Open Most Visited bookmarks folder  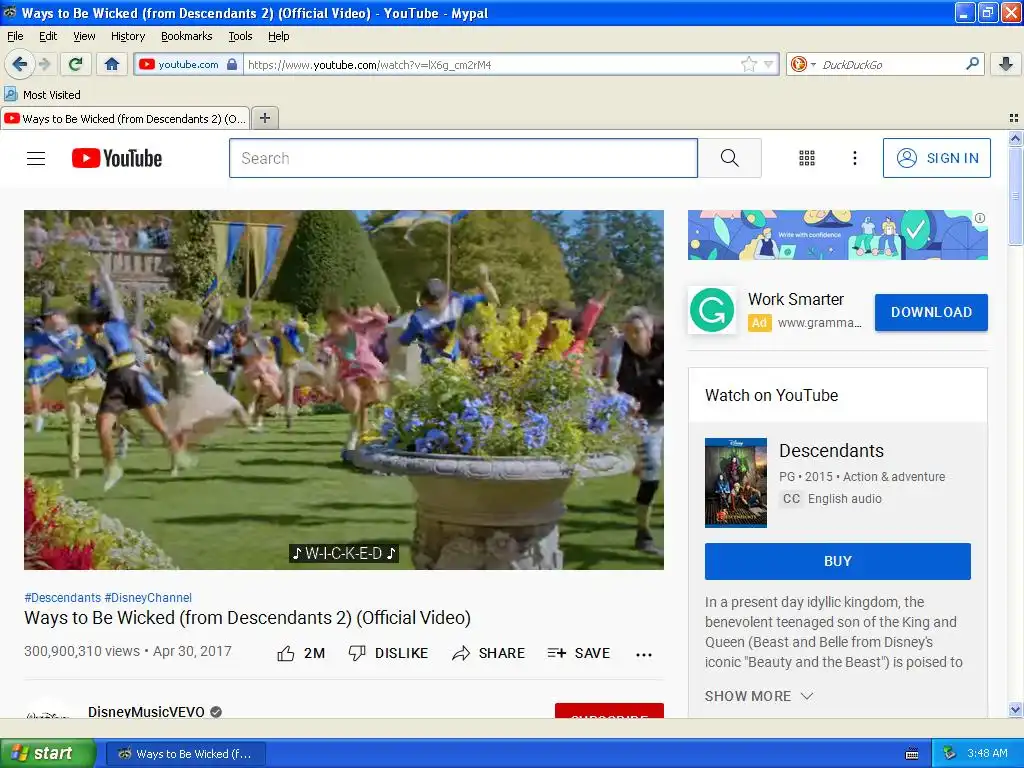(43, 95)
